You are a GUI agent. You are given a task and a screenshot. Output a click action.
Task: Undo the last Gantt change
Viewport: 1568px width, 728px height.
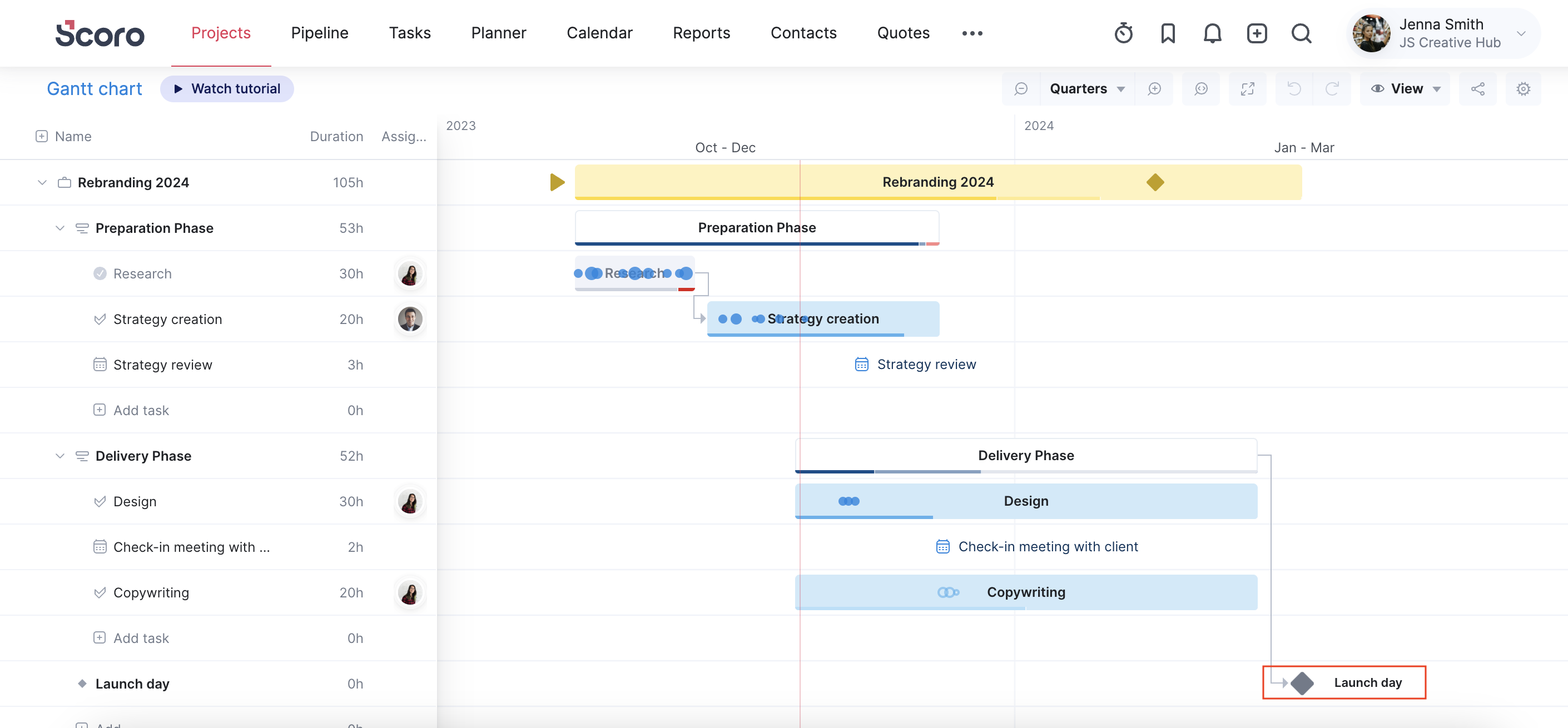[x=1294, y=89]
